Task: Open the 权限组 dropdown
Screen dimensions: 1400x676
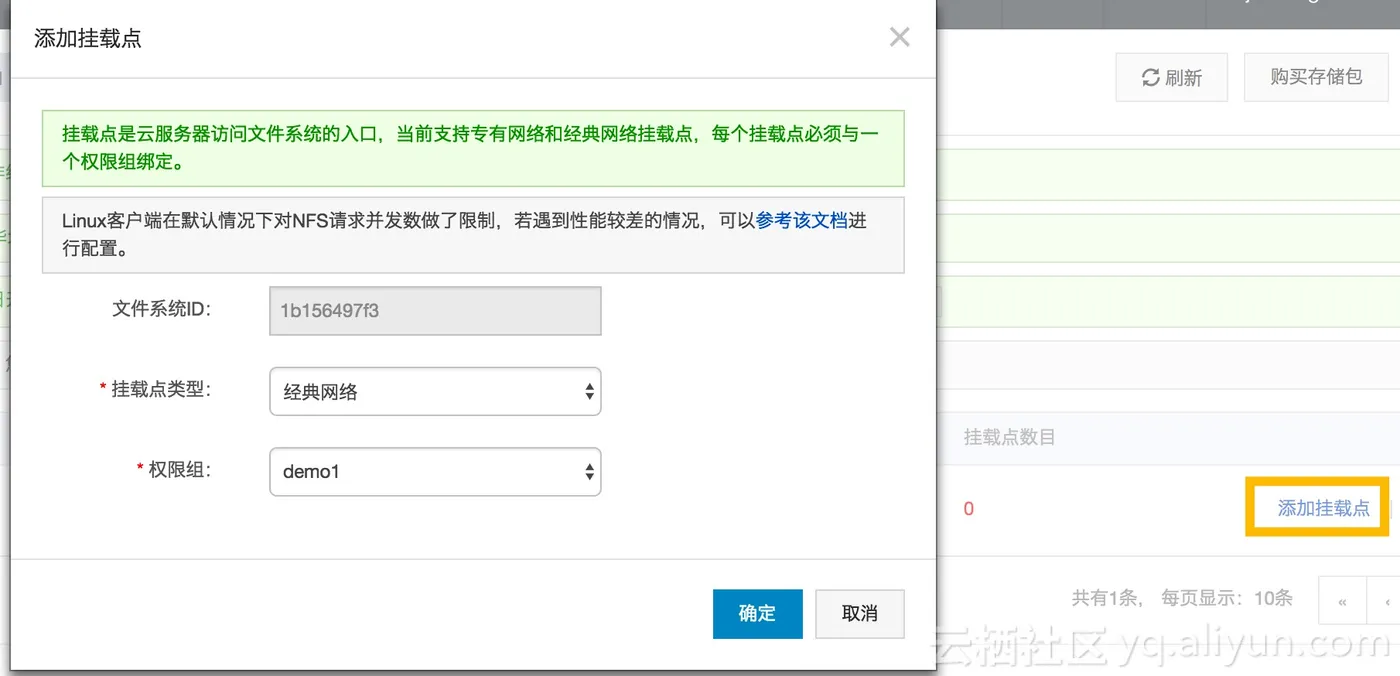Action: 435,471
